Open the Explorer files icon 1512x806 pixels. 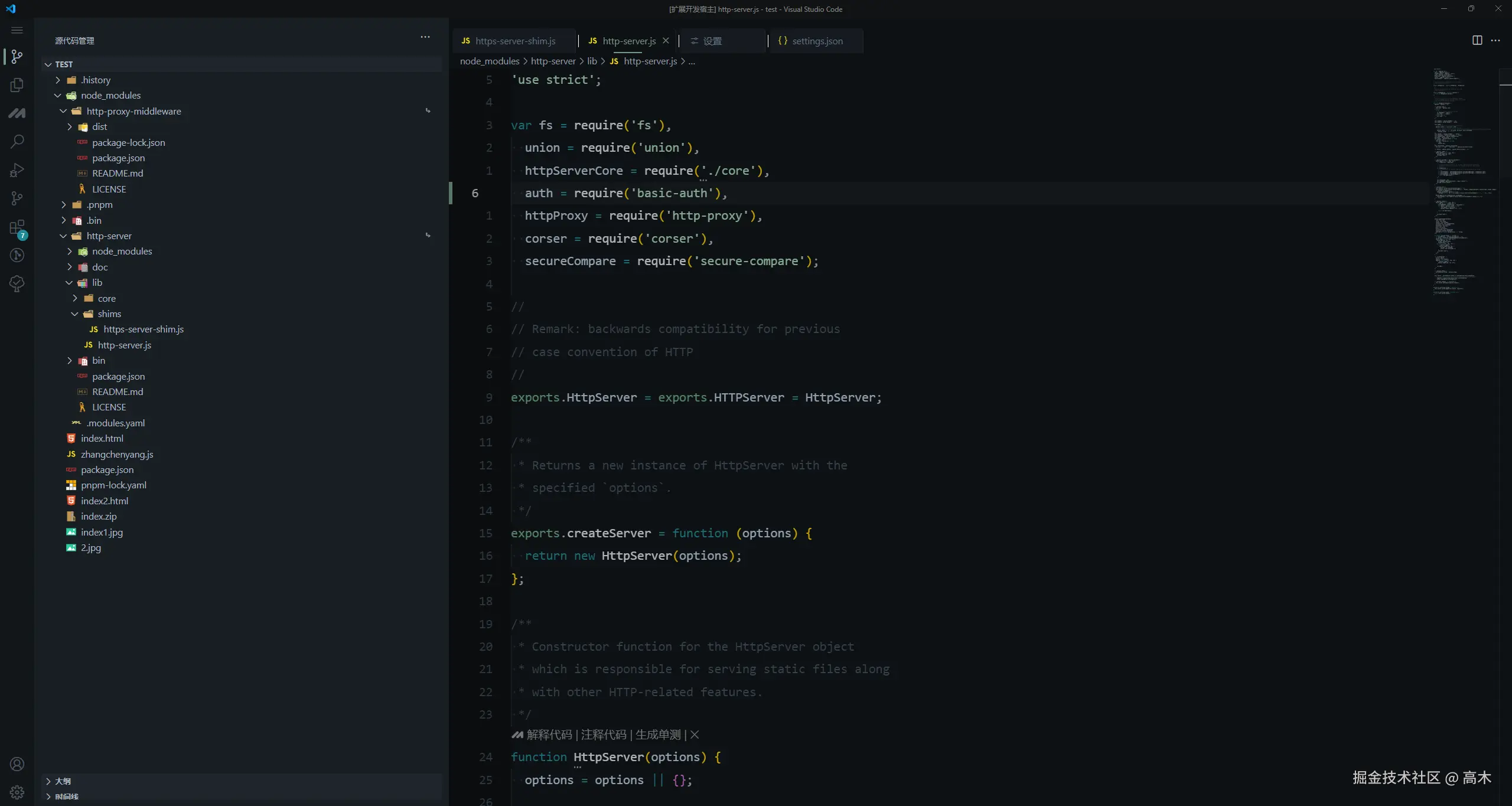click(17, 85)
